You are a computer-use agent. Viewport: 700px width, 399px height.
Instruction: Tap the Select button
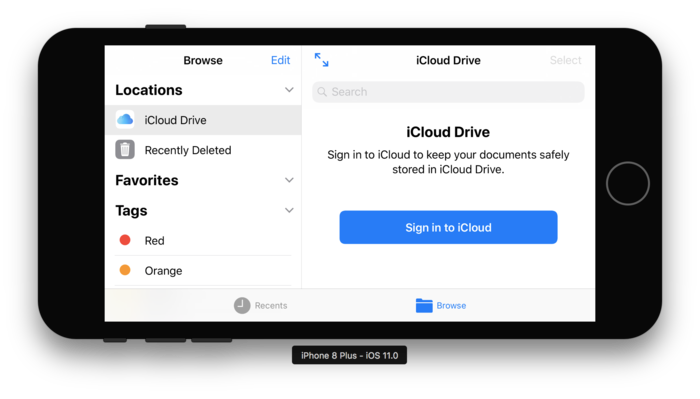[565, 60]
